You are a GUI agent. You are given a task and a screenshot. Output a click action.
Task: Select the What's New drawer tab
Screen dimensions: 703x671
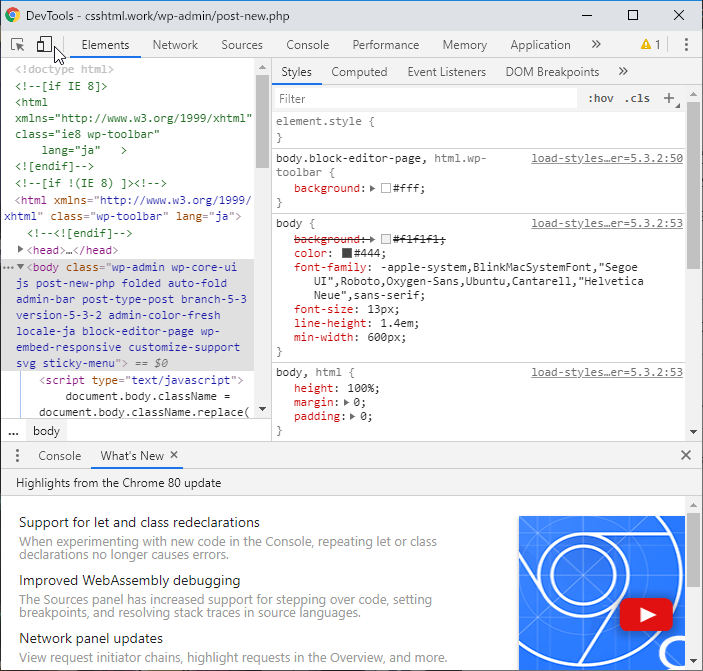point(132,456)
